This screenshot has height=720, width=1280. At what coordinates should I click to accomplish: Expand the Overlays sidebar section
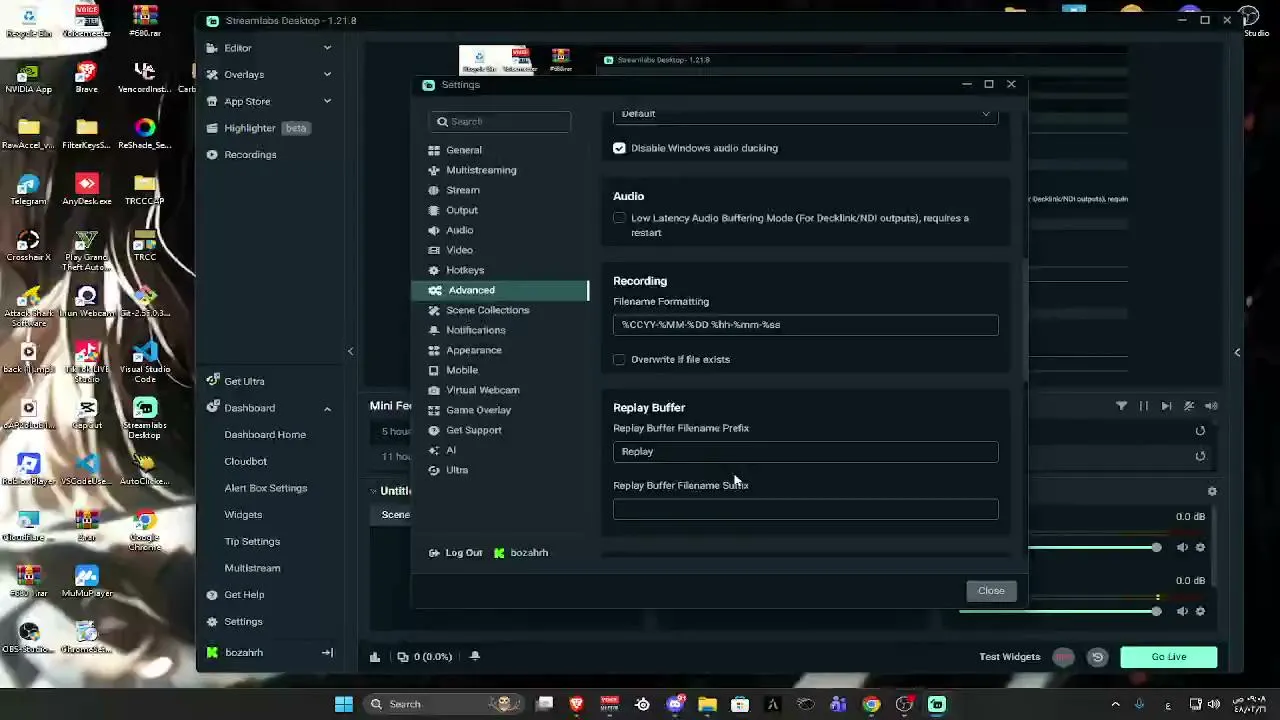[x=327, y=74]
